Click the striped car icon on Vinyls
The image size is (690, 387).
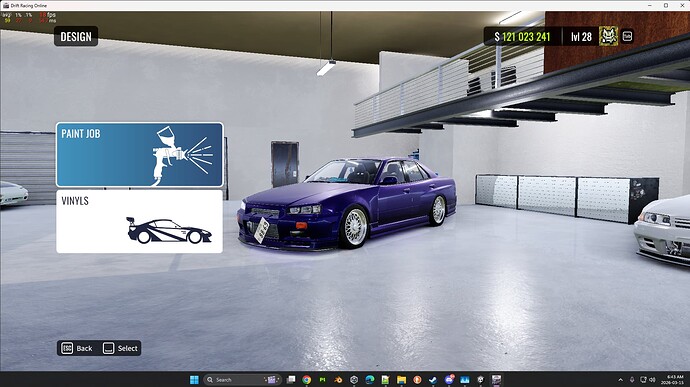(x=169, y=230)
